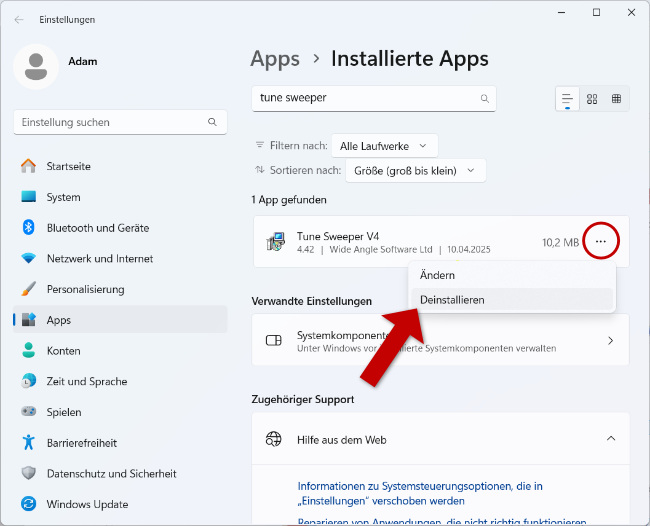Click search icon in tune sweeper field
Viewport: 650px width, 526px height.
(x=485, y=98)
